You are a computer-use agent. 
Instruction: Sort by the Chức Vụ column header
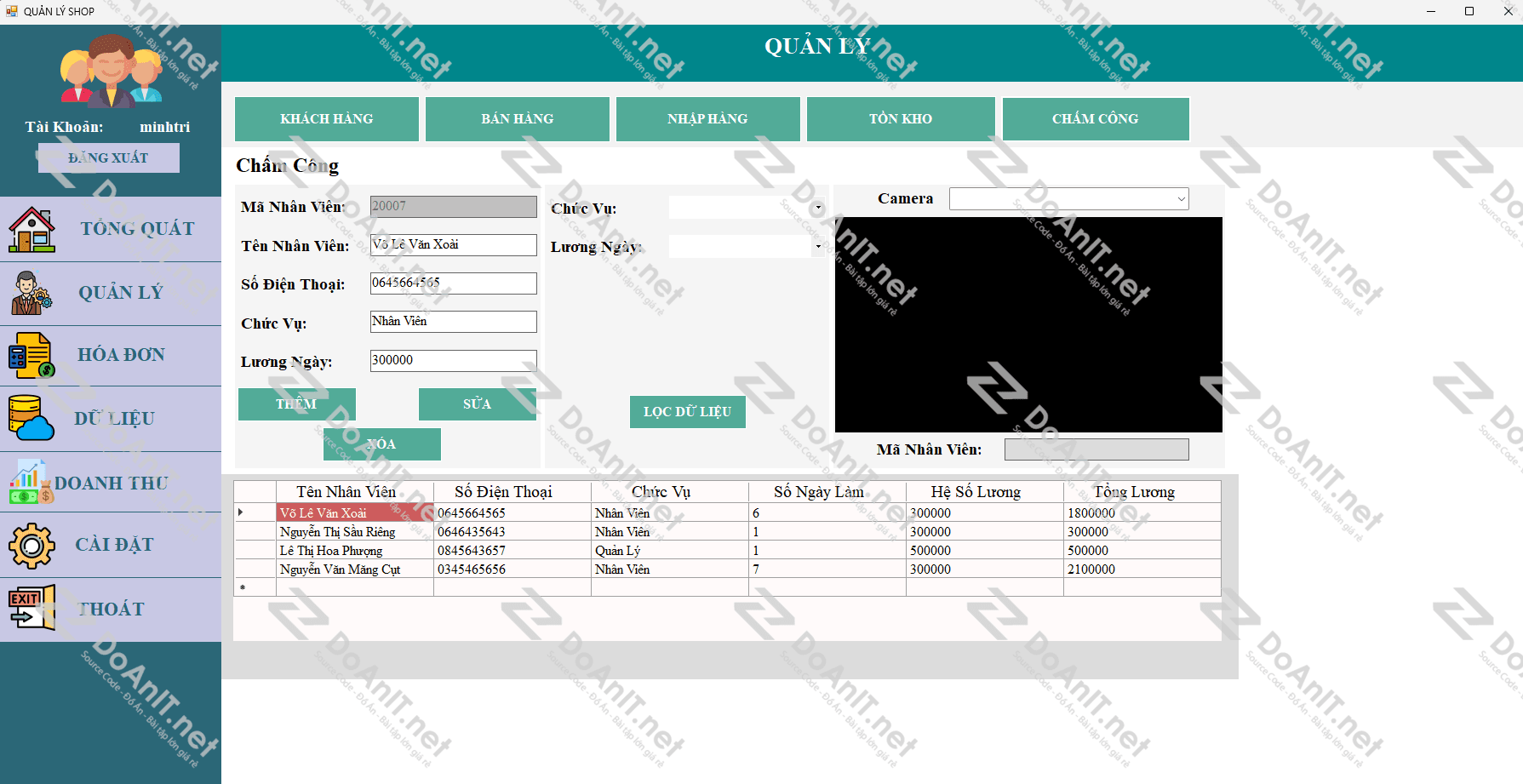tap(670, 492)
